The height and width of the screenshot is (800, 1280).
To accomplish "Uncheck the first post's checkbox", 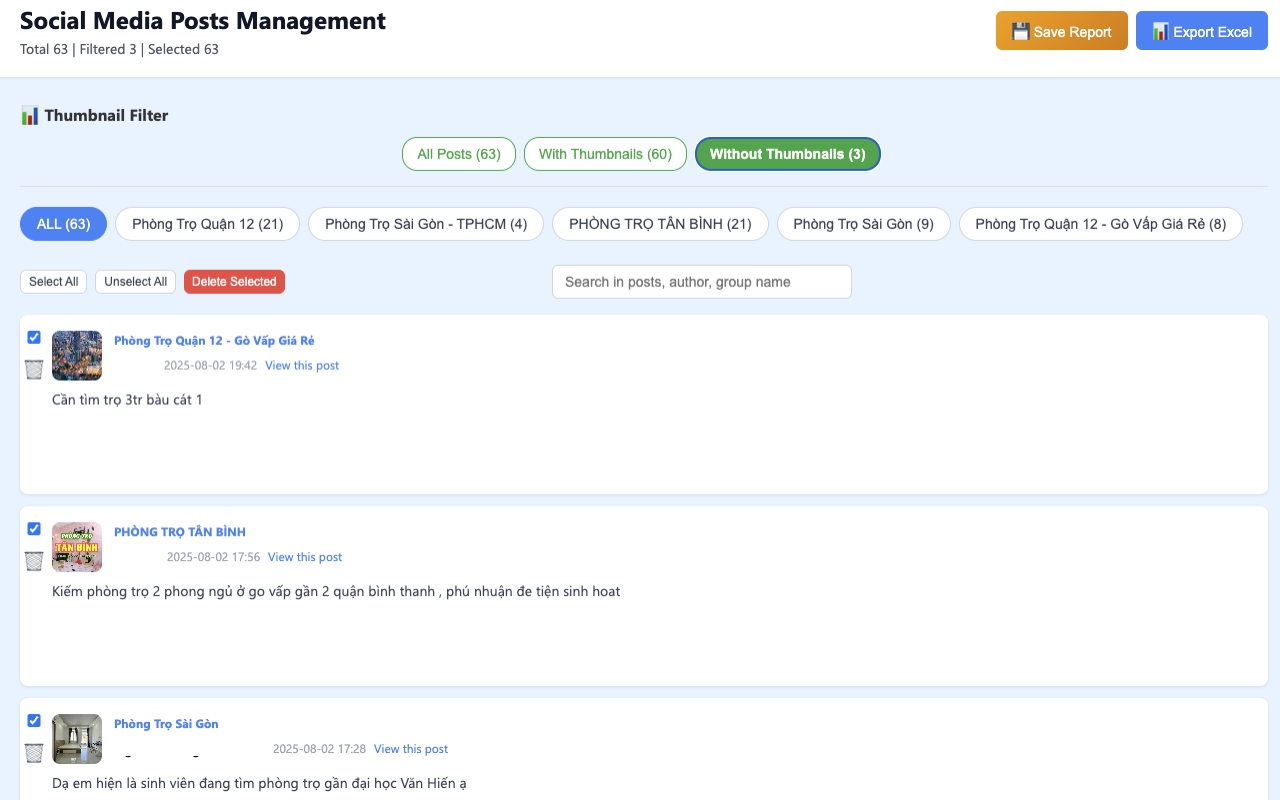I will 34,337.
